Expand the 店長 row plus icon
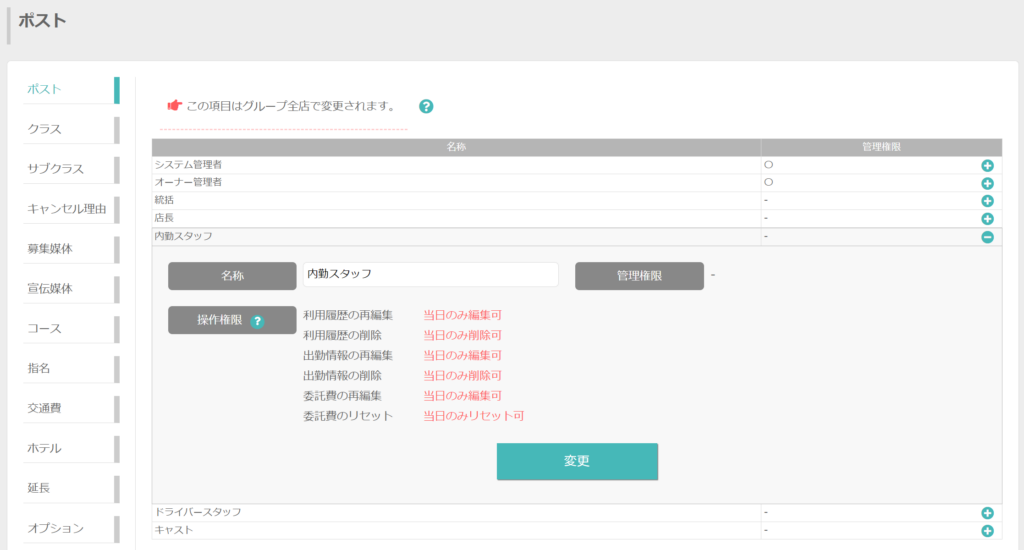This screenshot has width=1024, height=550. (x=987, y=219)
